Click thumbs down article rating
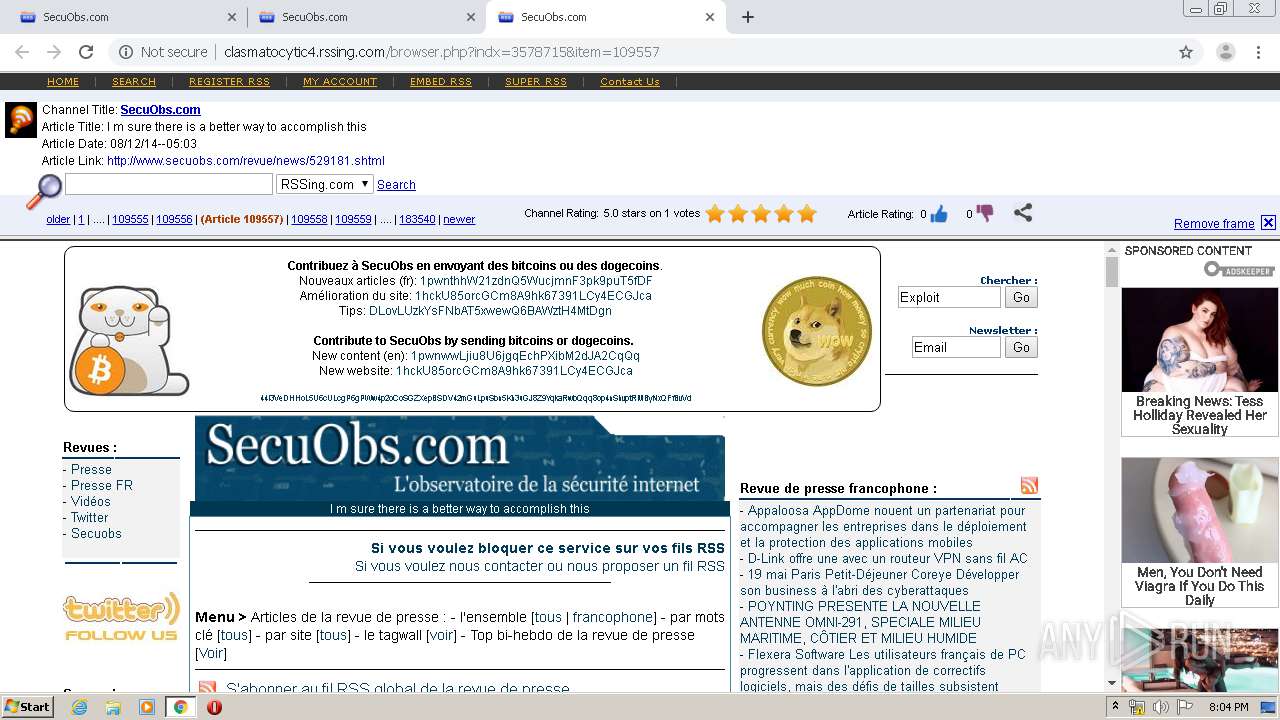1280x720 pixels. pyautogui.click(x=985, y=213)
